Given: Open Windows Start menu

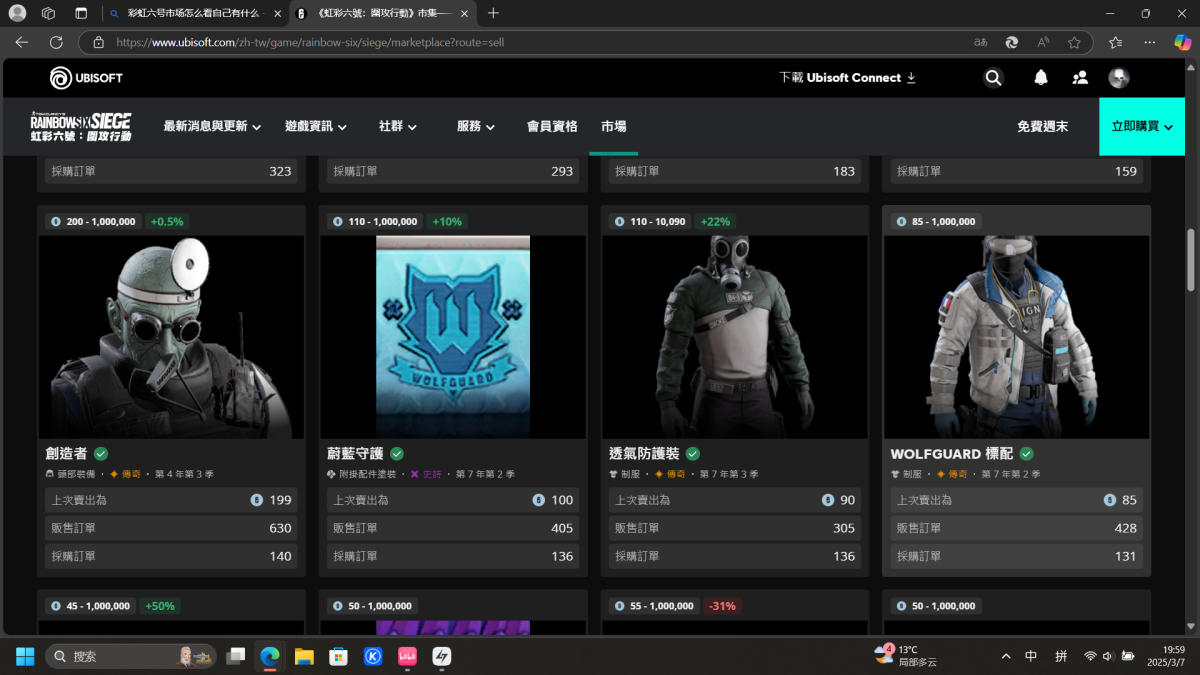Looking at the screenshot, I should [x=25, y=656].
